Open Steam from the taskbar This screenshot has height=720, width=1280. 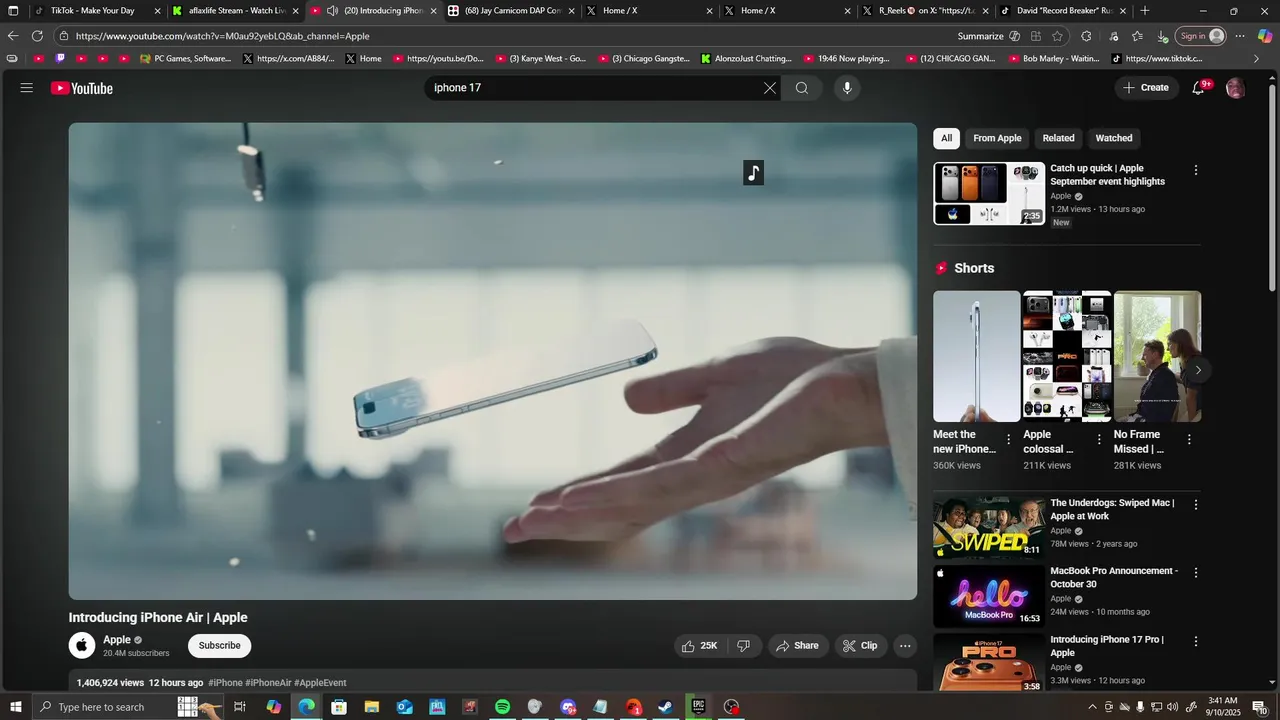tap(665, 707)
